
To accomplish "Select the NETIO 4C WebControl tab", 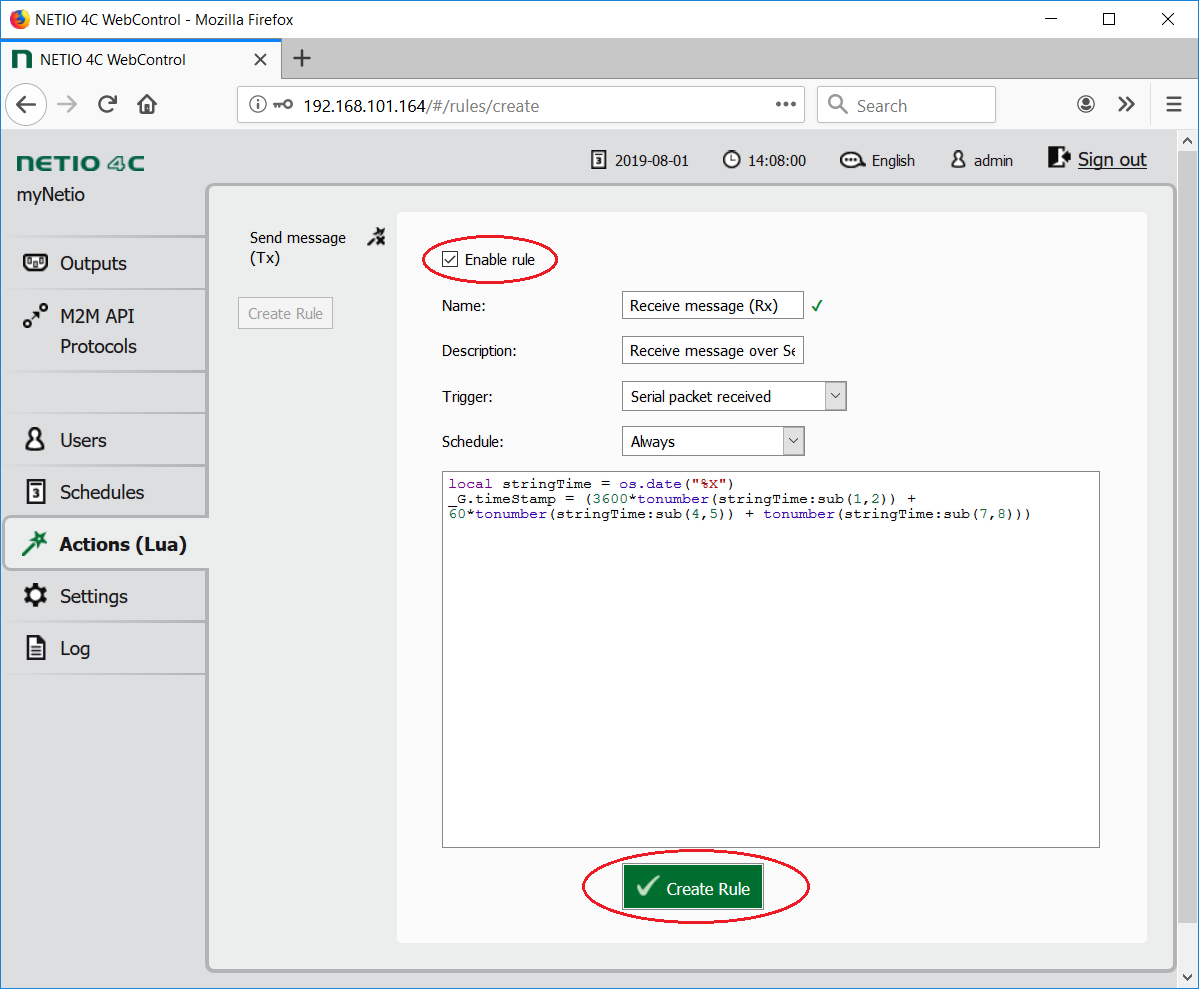I will [x=141, y=59].
